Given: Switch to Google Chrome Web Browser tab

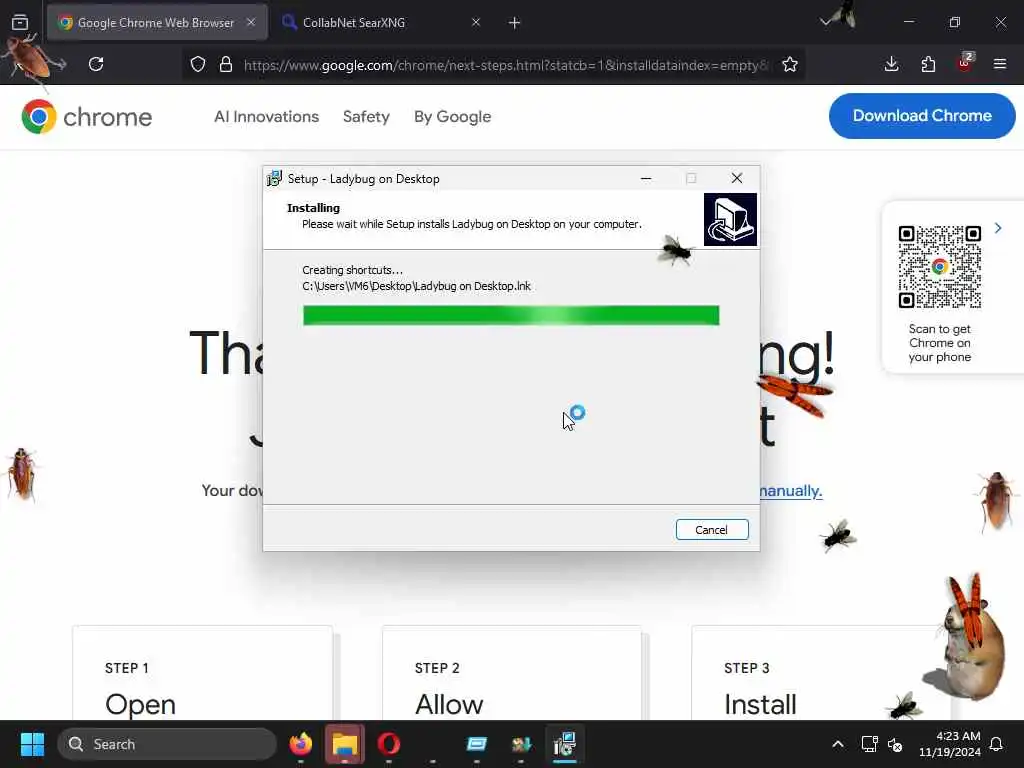Looking at the screenshot, I should [157, 22].
